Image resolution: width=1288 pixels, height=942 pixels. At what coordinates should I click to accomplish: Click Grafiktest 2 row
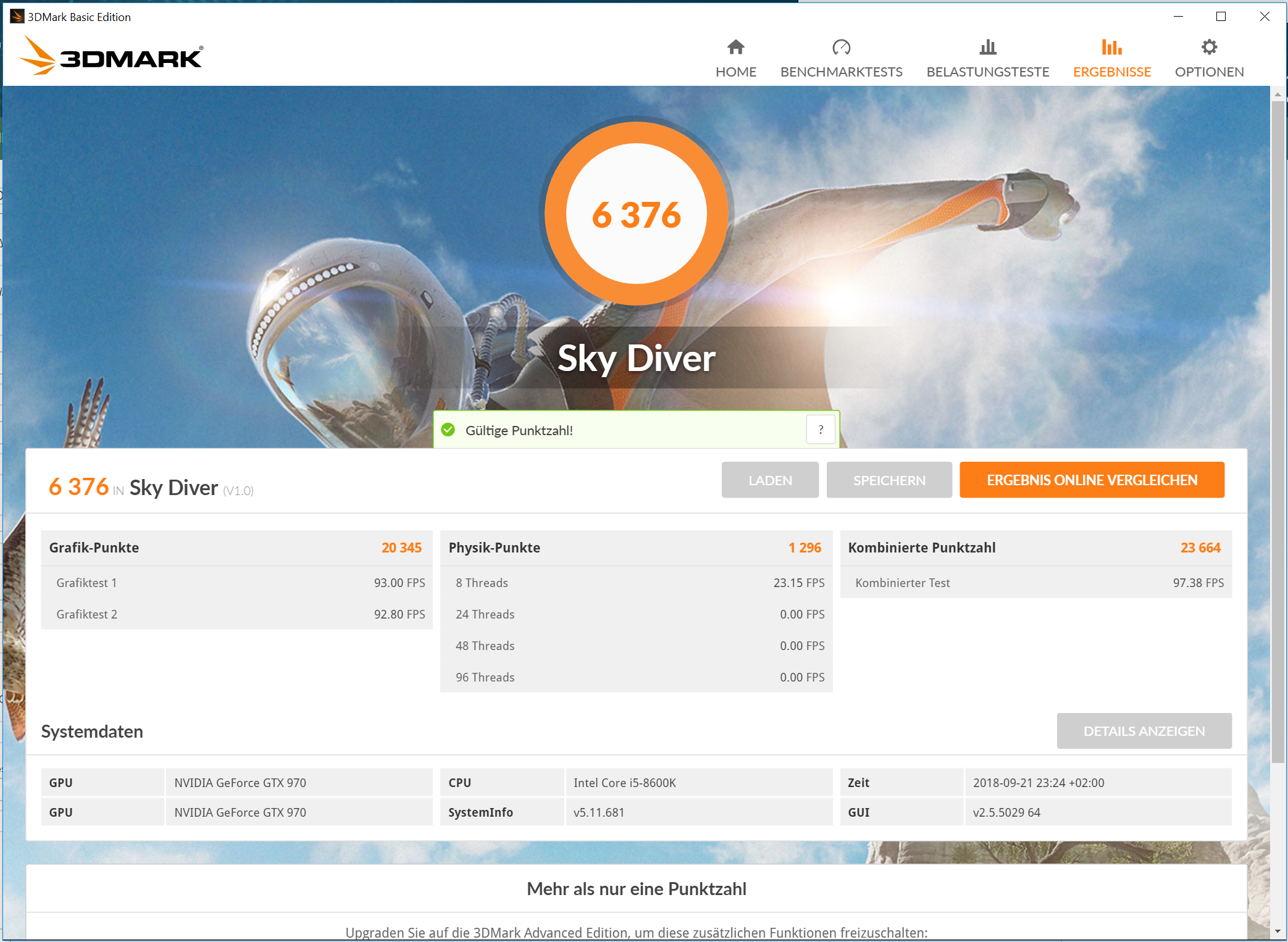tap(236, 614)
